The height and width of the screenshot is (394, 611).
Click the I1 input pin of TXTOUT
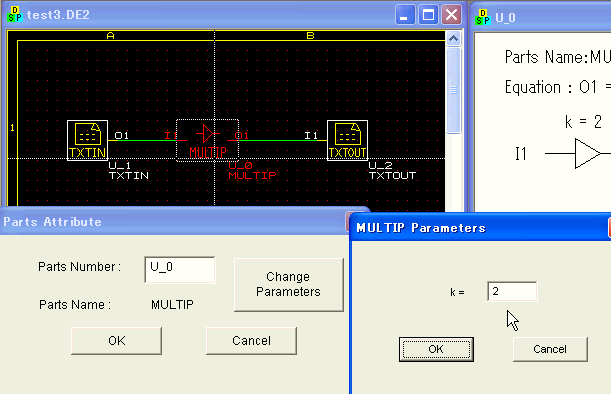311,135
